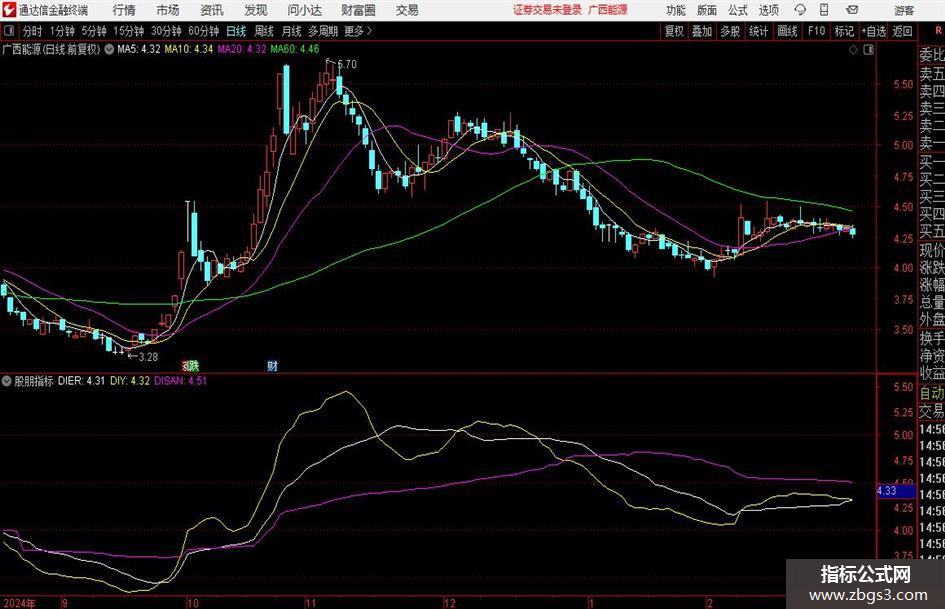Viewport: 945px width, 609px height.
Task: Expand the 更多 periods chevron
Action: [x=369, y=31]
